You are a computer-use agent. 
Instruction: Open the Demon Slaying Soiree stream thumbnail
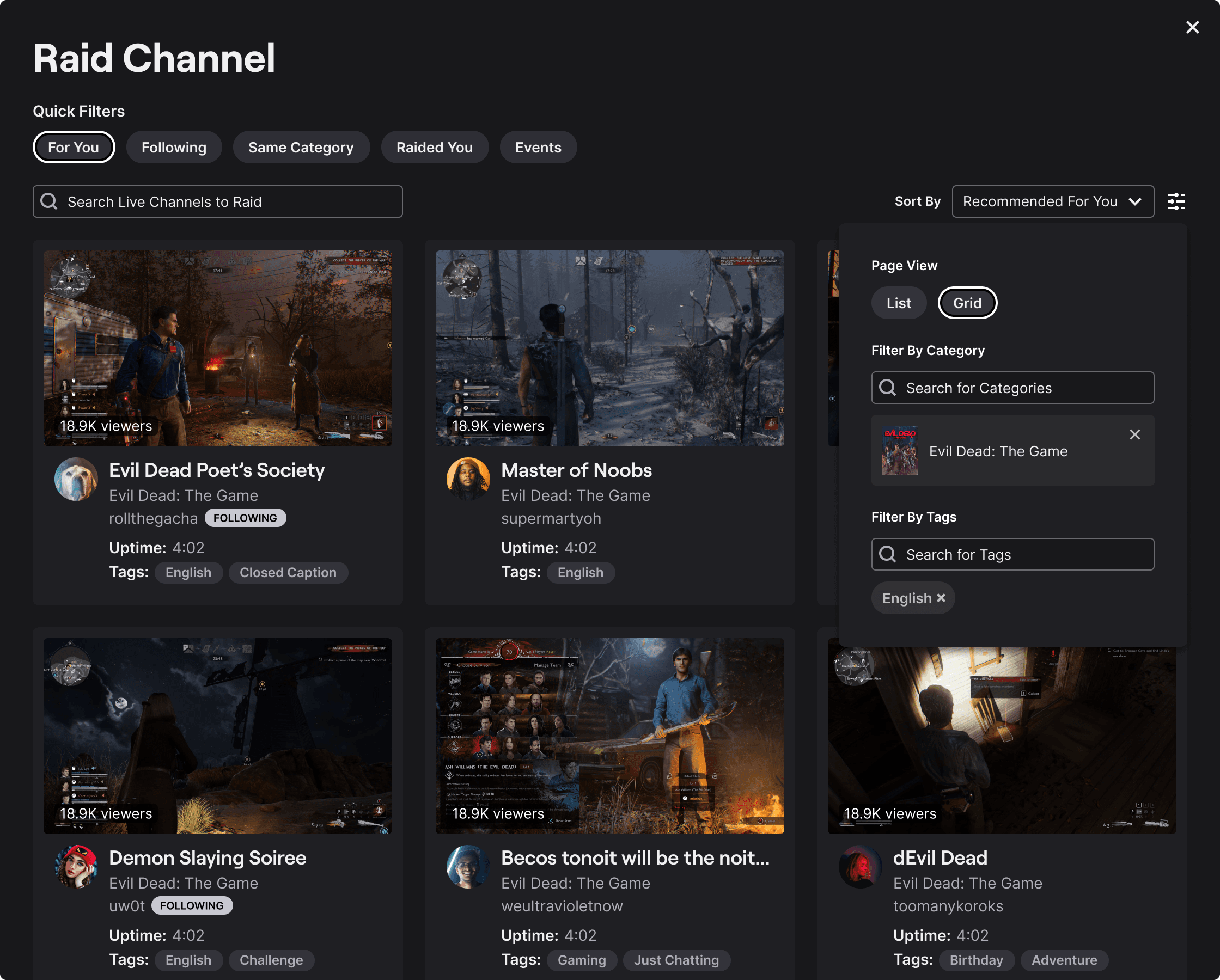click(x=218, y=736)
